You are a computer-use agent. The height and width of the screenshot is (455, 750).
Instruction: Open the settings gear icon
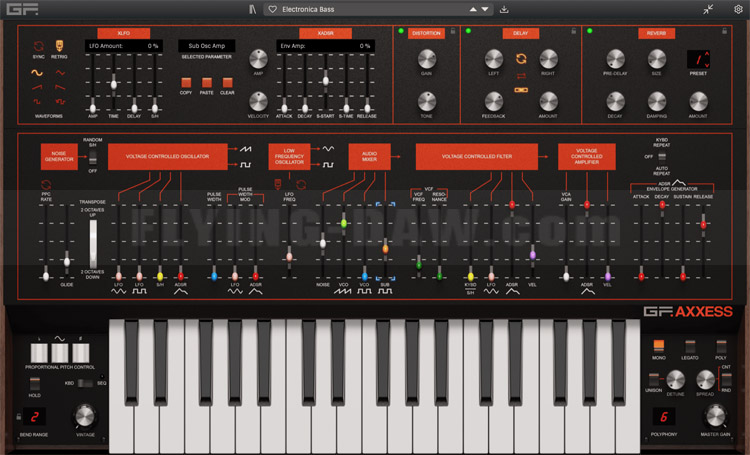(738, 9)
